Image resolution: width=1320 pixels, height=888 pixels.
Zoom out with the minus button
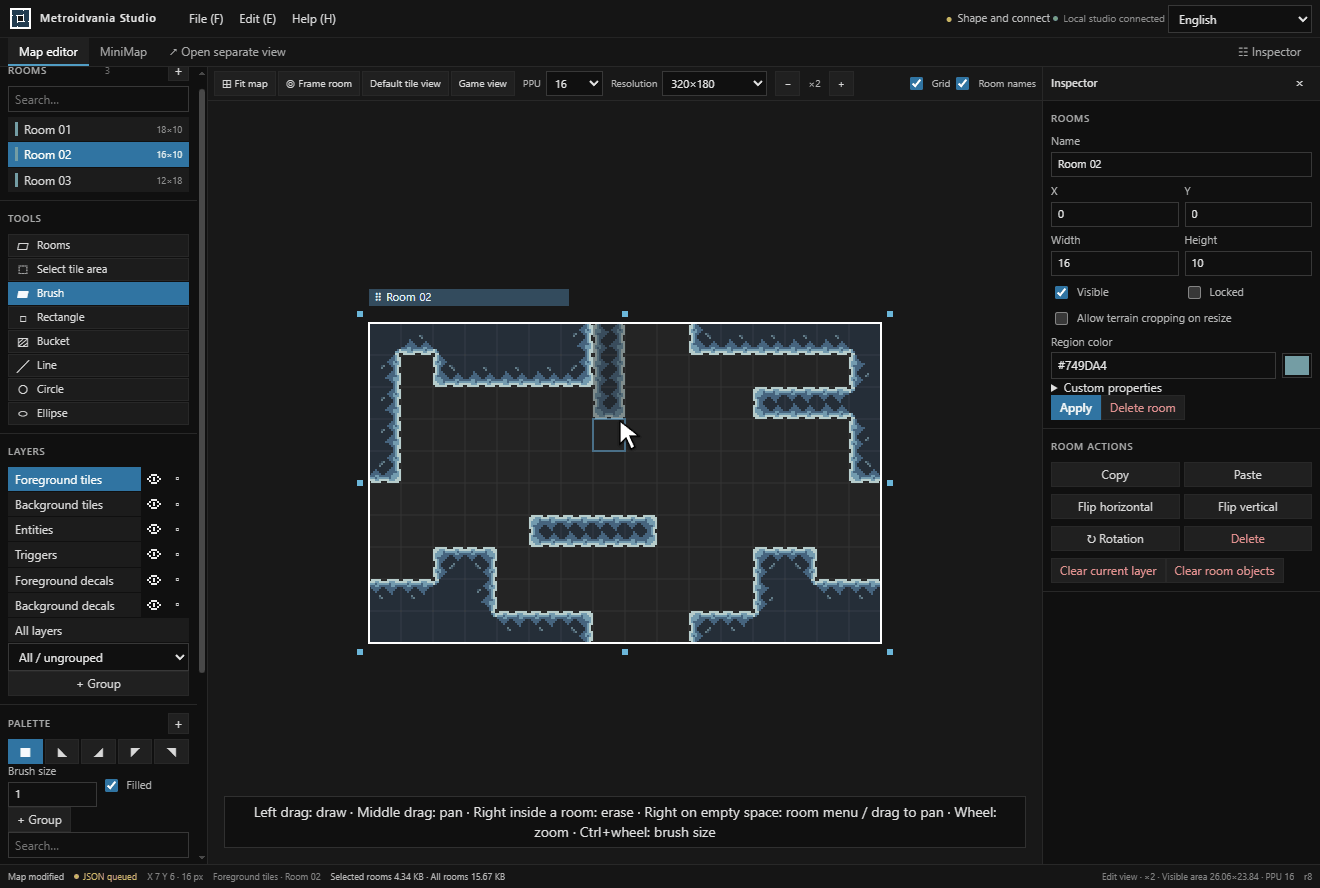point(787,84)
